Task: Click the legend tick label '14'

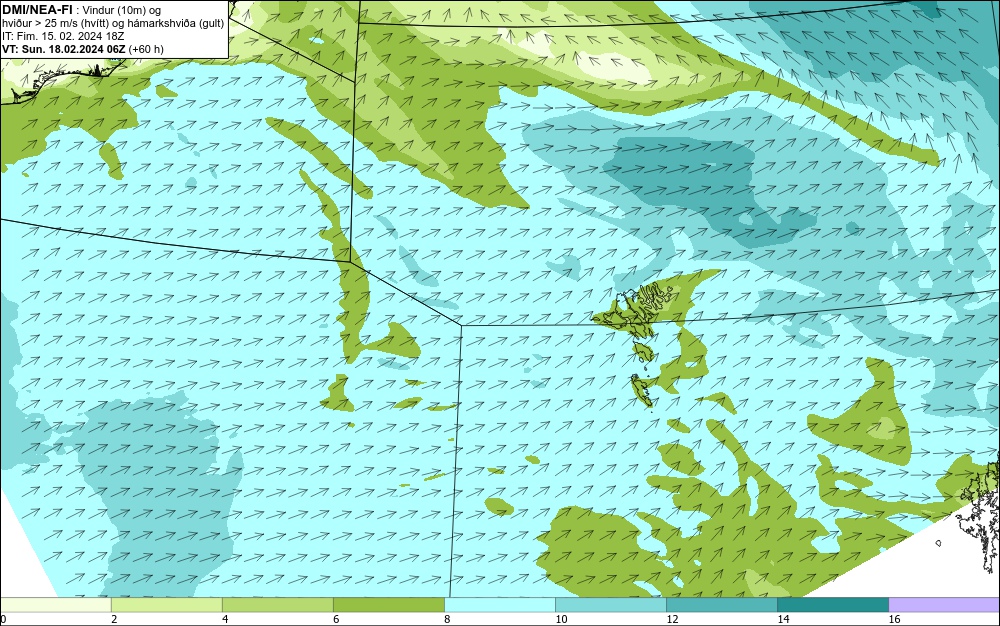Action: coord(783,619)
